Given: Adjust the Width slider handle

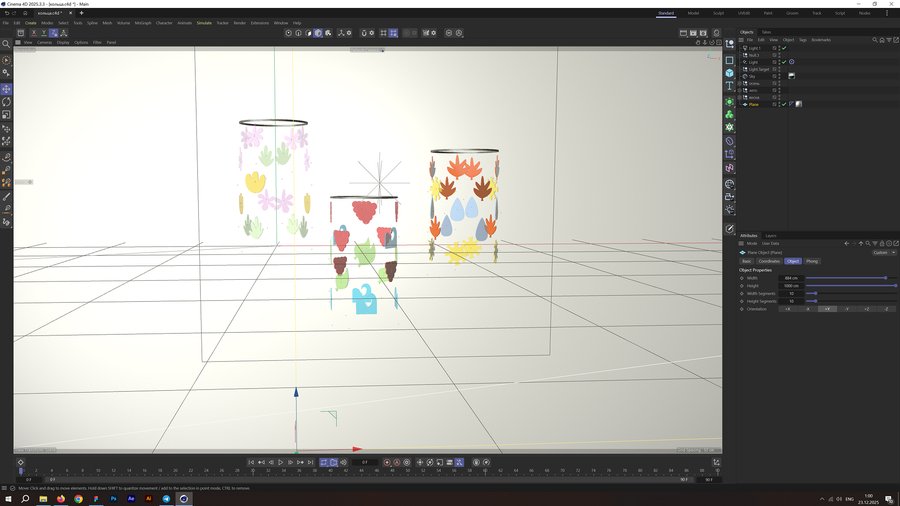Looking at the screenshot, I should pyautogui.click(x=885, y=278).
